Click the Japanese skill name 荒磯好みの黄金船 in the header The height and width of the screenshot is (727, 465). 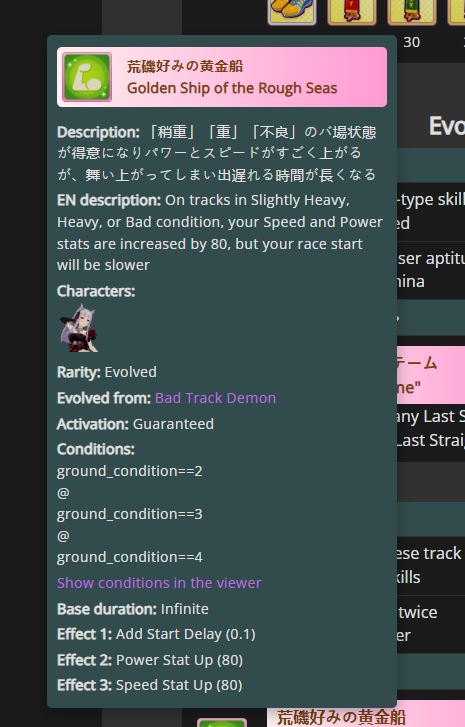(x=185, y=66)
